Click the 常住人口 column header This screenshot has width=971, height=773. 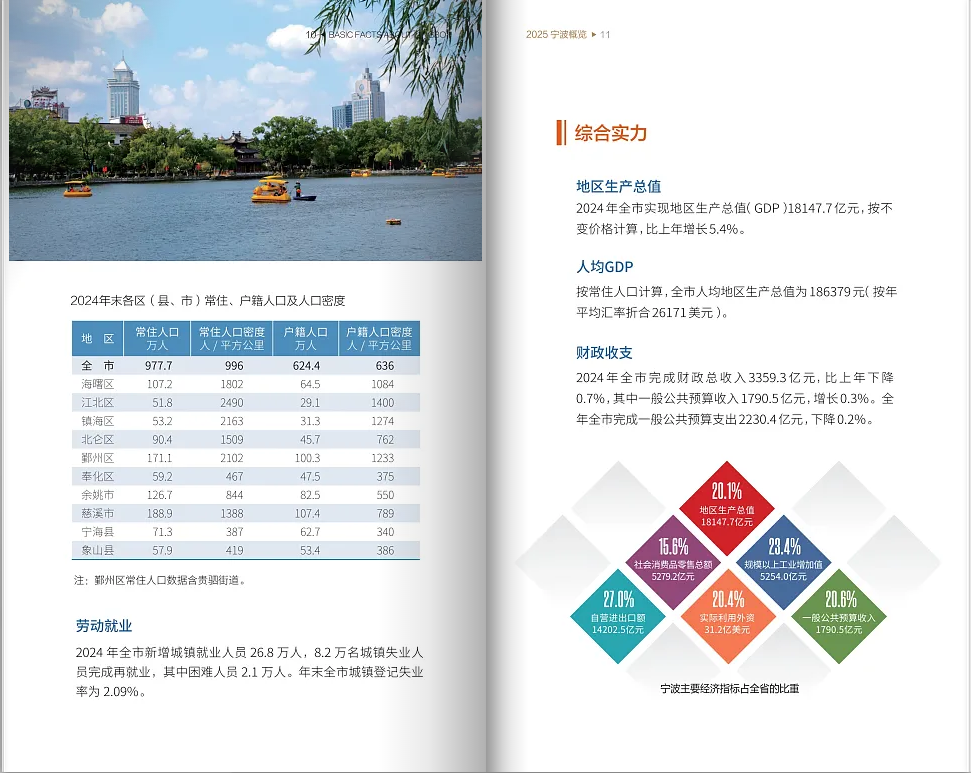[x=156, y=338]
